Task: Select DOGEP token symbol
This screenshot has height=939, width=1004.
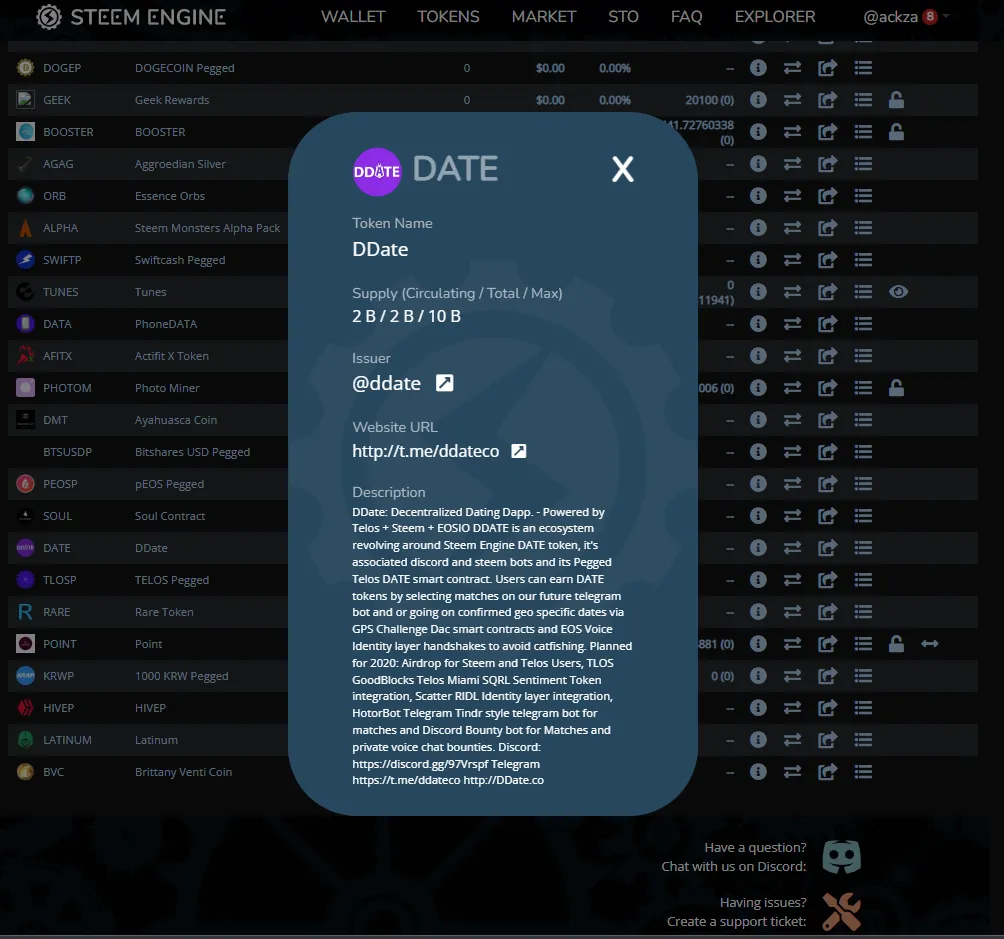Action: pyautogui.click(x=61, y=68)
